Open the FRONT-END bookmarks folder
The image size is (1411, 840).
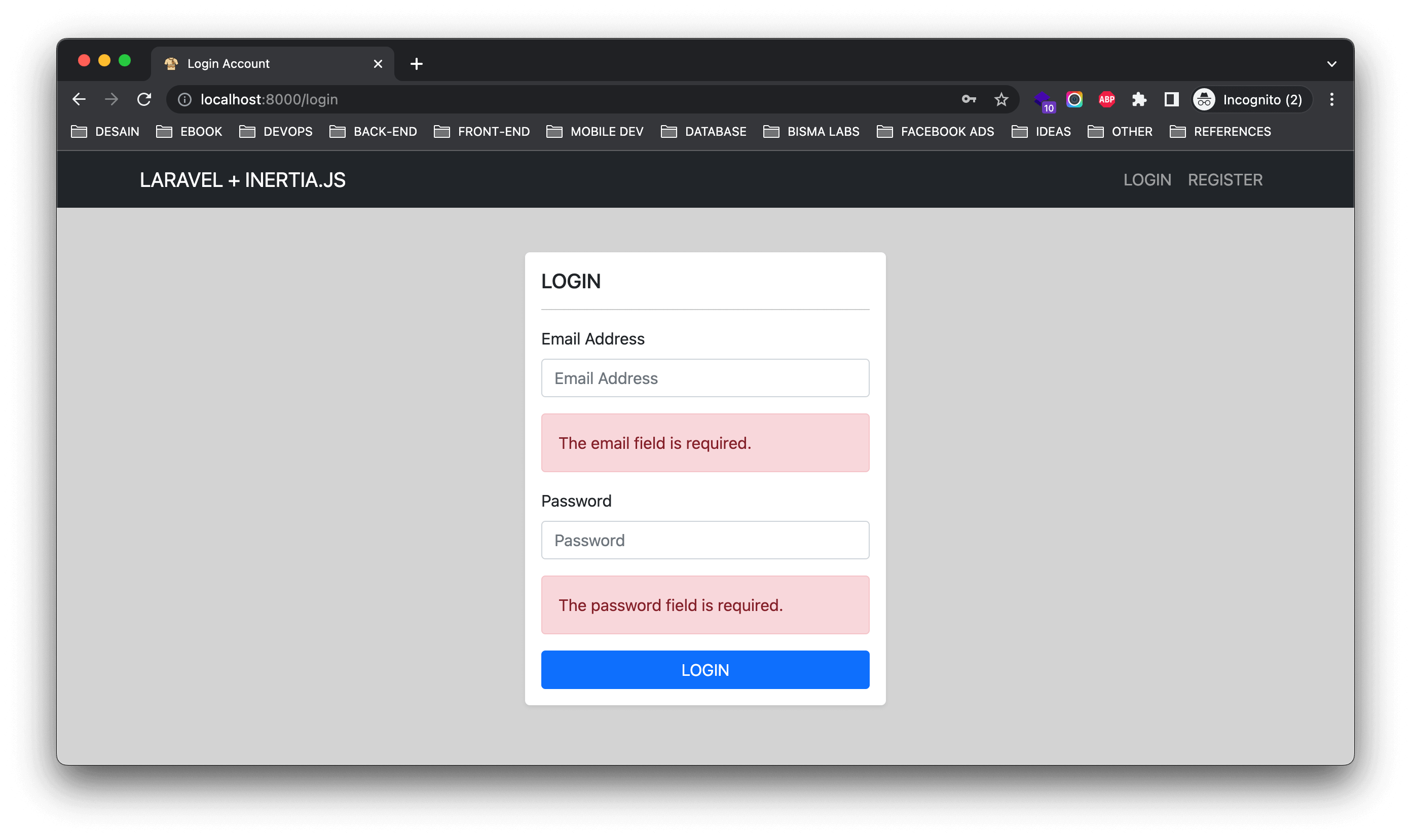pos(482,131)
